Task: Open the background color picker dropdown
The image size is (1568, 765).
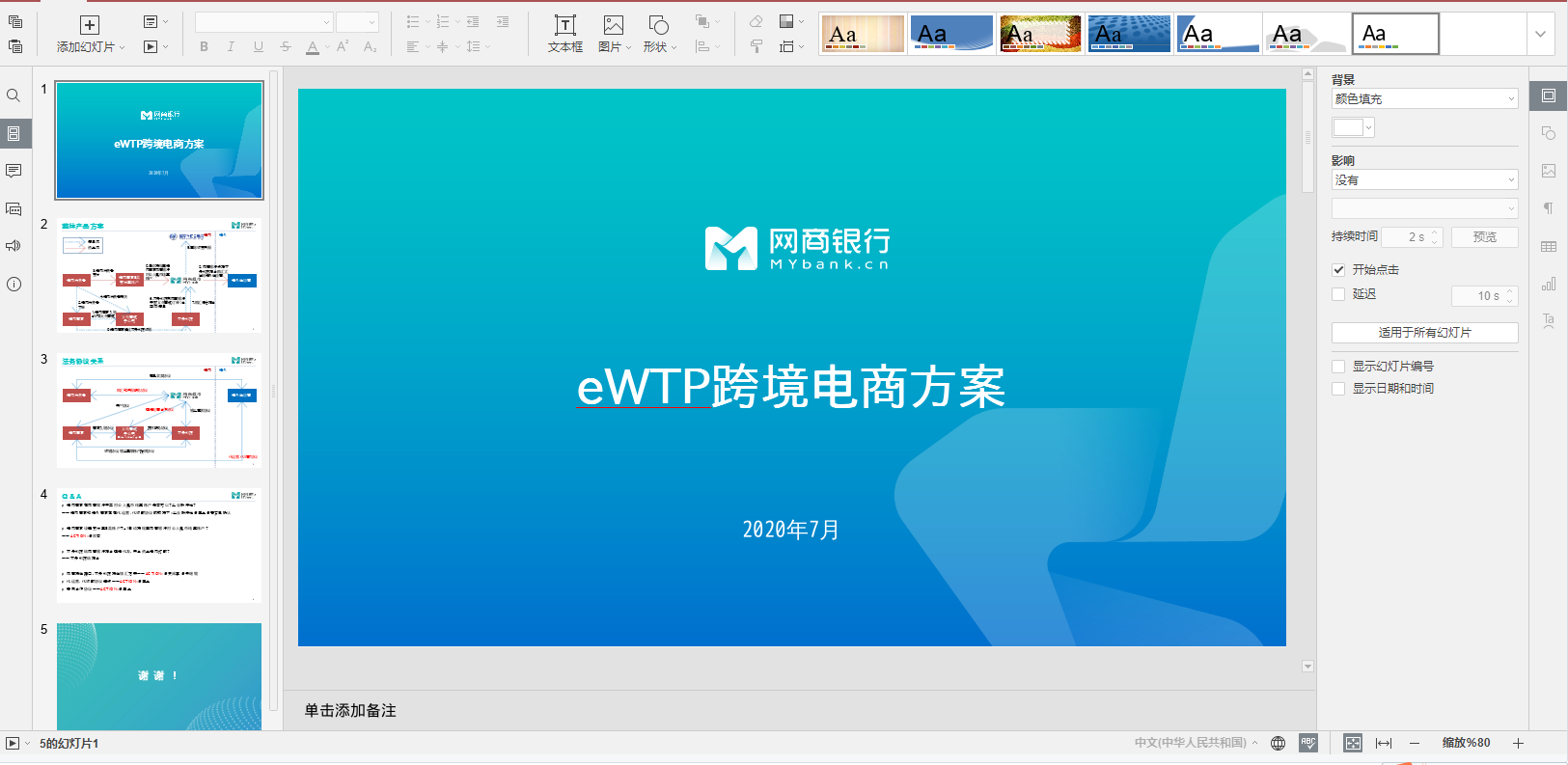Action: [1353, 127]
